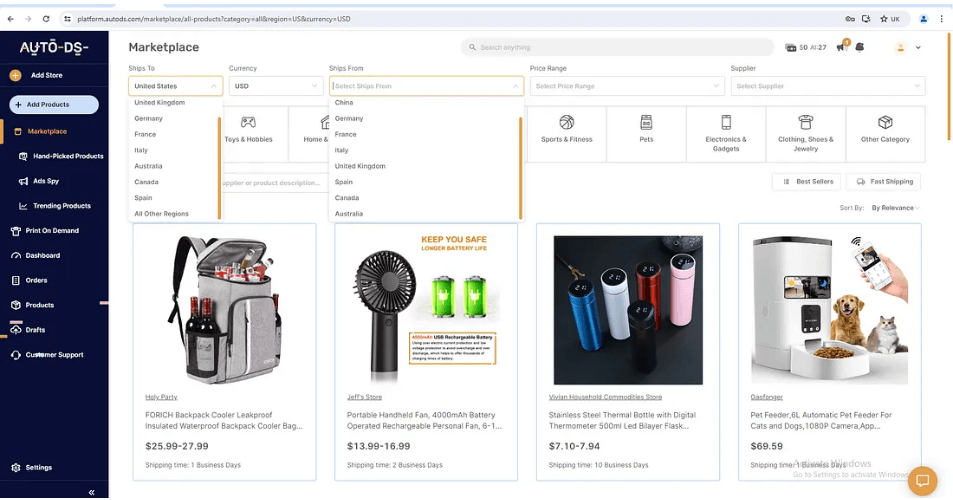Open the Currency USD dropdown
953x500 pixels.
point(275,86)
